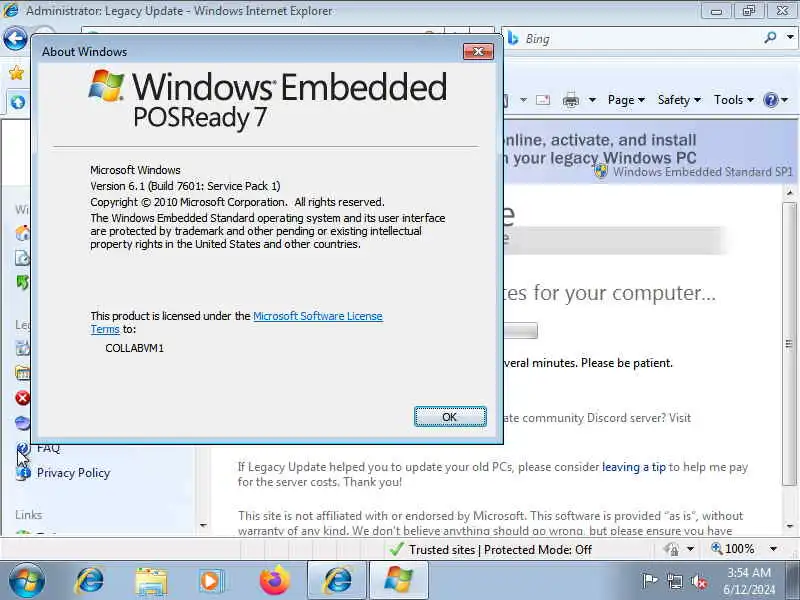Open the Windows Start orb

click(27, 581)
